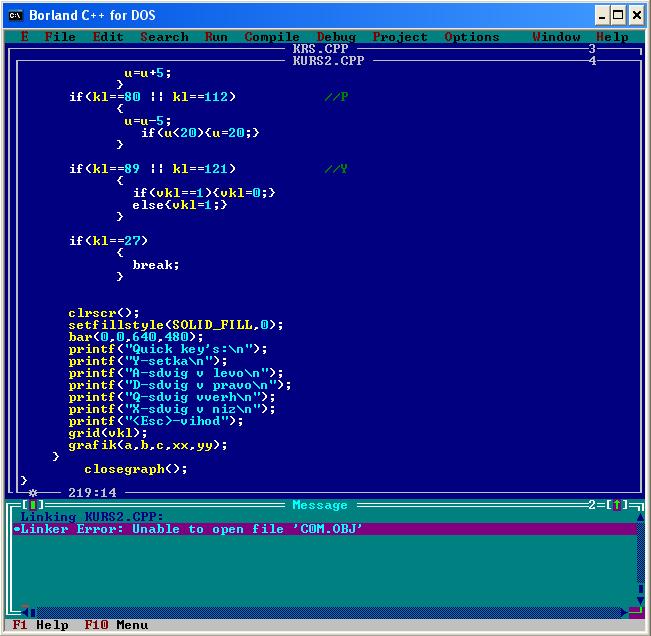
Task: Open the system menu (≡) in menu bar
Action: pyautogui.click(x=24, y=37)
